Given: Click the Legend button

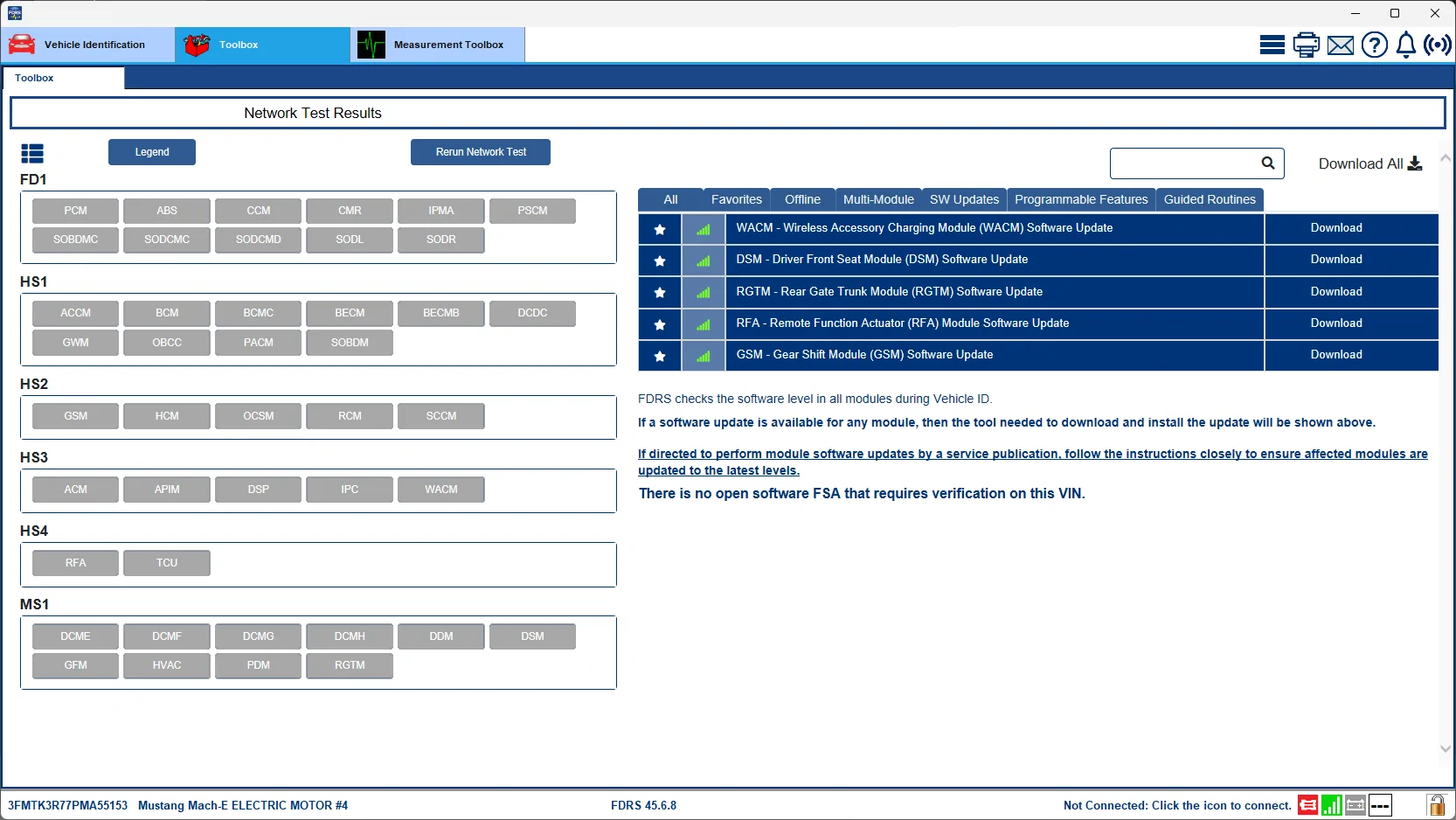Looking at the screenshot, I should point(152,152).
